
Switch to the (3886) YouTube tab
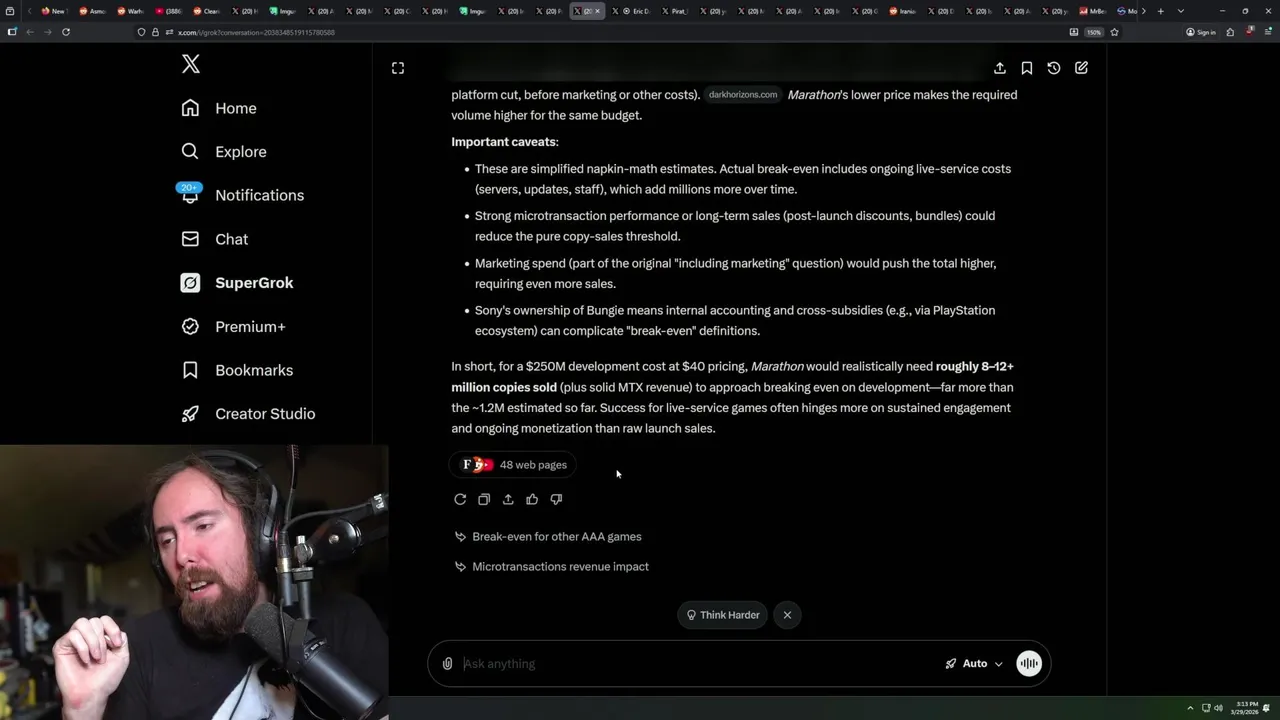pos(168,11)
